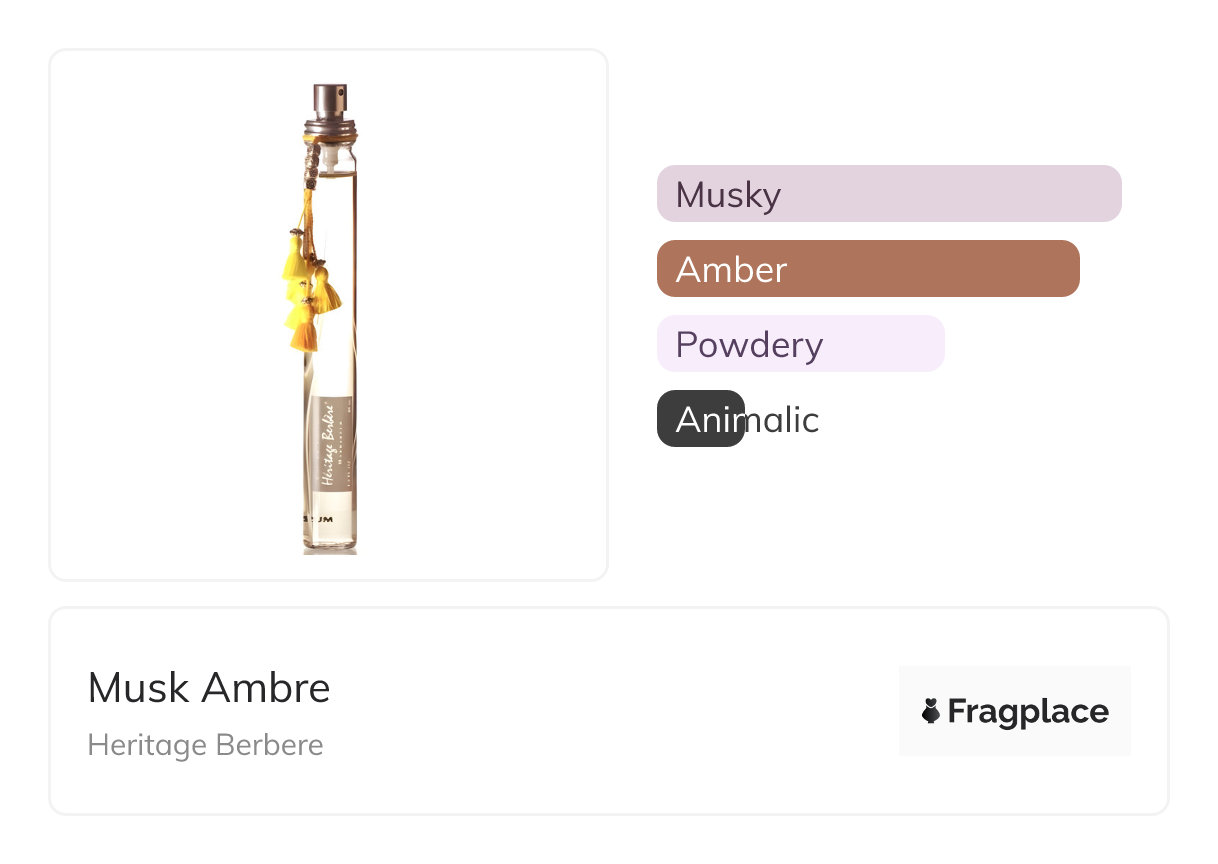1218x864 pixels.
Task: Click the spray cap of the perfume bottle
Action: (328, 101)
